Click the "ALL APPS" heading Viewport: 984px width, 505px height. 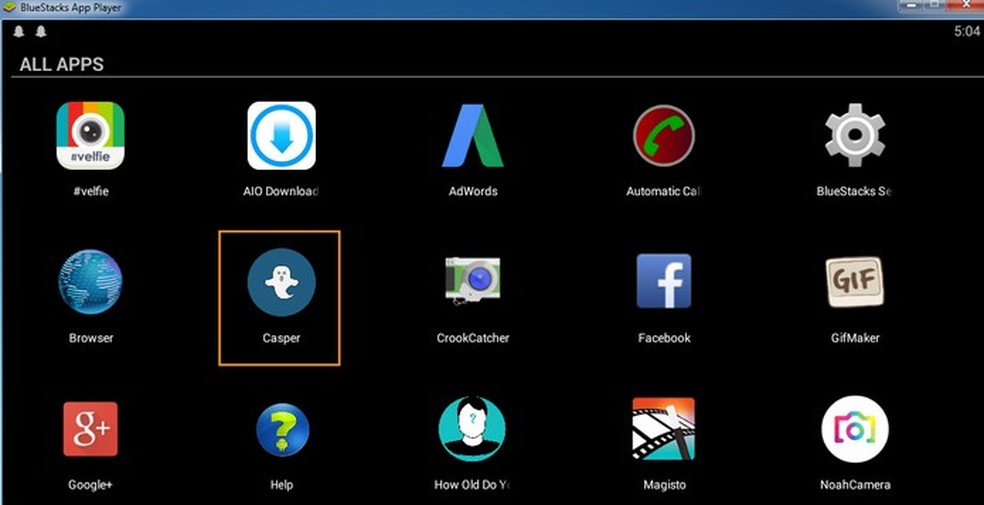point(62,64)
